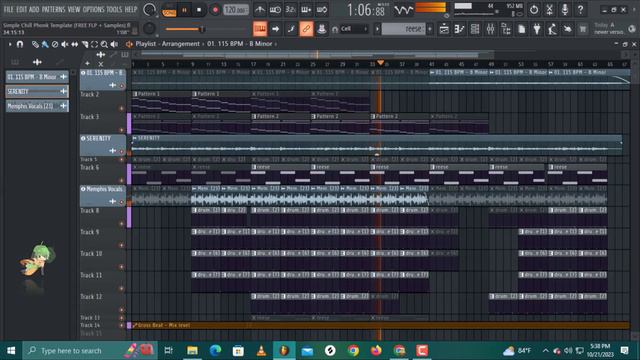Open the FILE menu
The image size is (640, 360).
(8, 9)
